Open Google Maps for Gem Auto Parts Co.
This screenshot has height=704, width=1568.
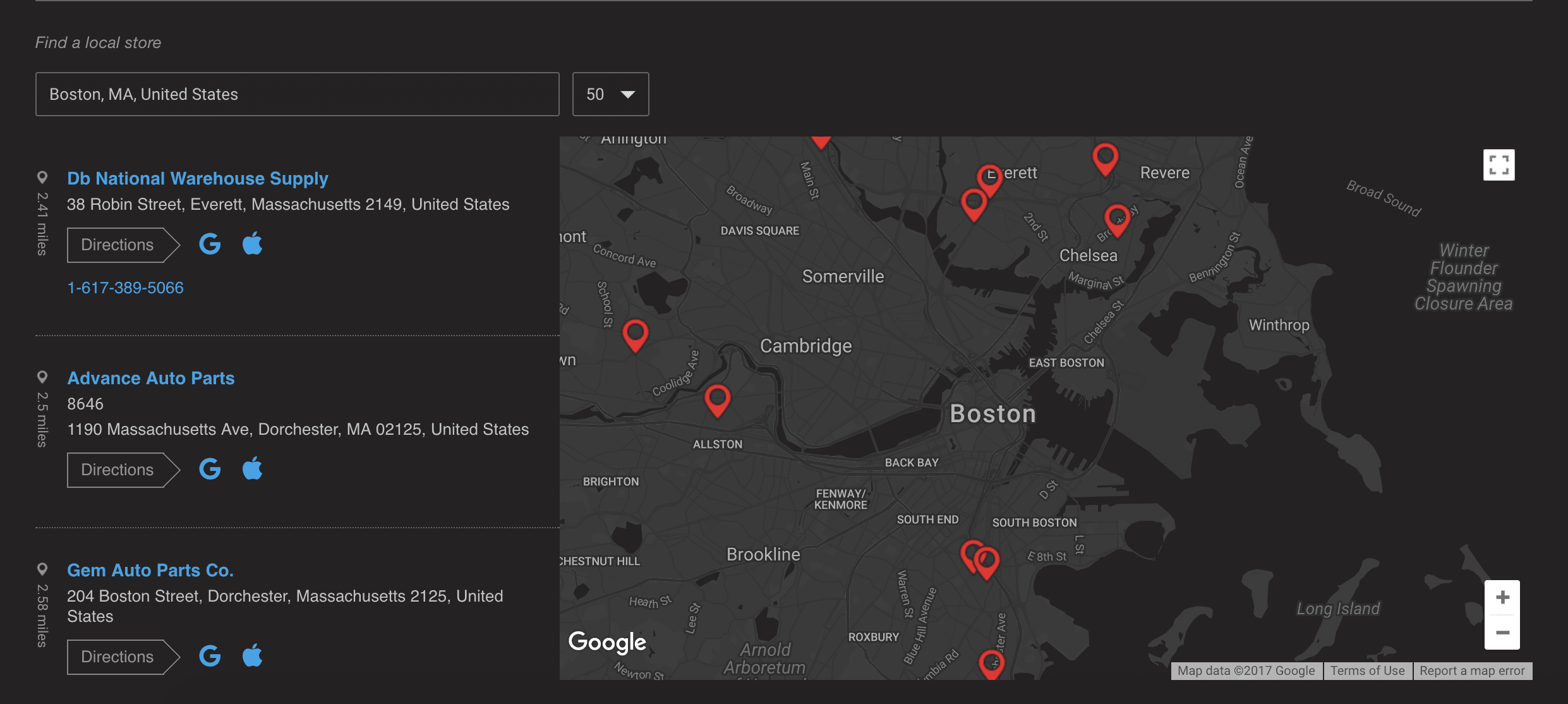210,656
